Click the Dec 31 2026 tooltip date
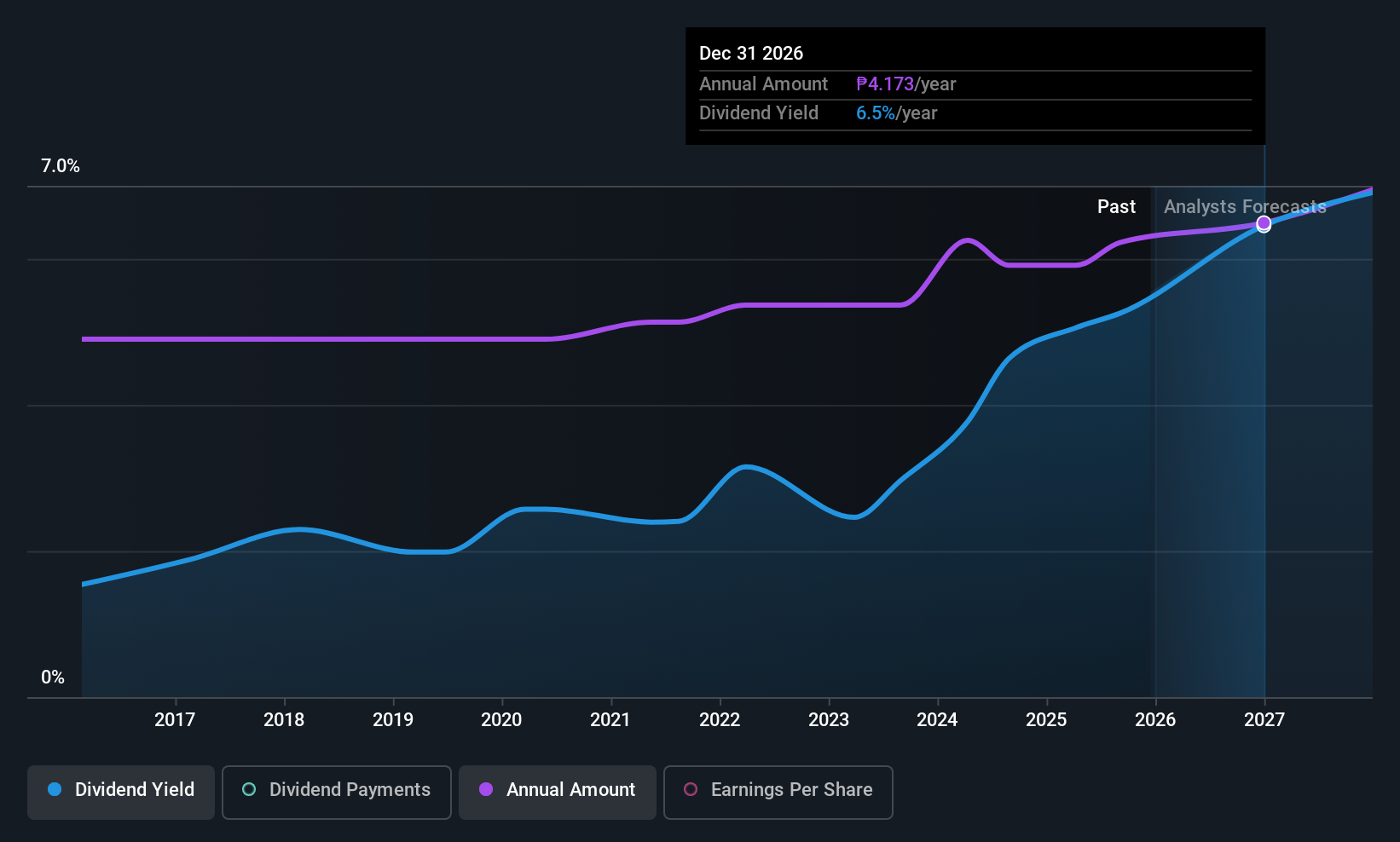The width and height of the screenshot is (1400, 842). (751, 53)
